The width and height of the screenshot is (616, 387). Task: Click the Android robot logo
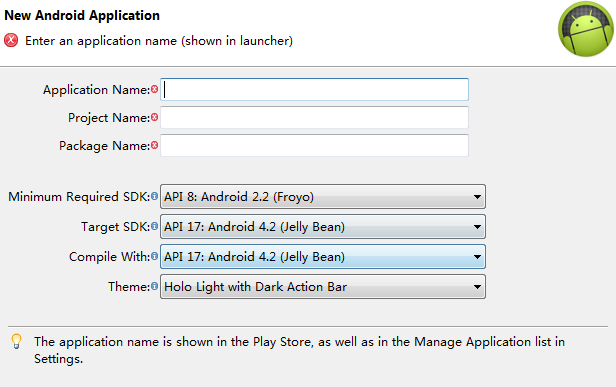click(x=586, y=29)
